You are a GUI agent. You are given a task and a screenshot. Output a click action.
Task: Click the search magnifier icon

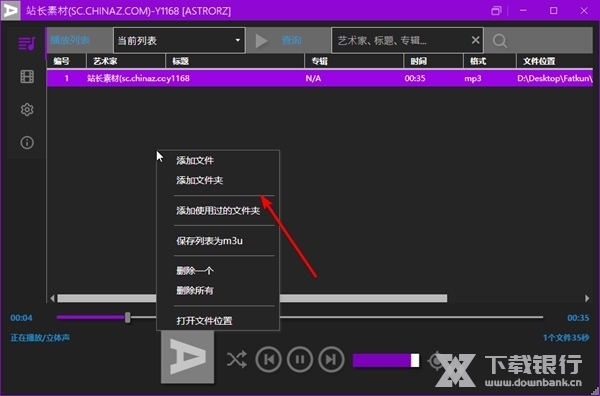tap(500, 41)
